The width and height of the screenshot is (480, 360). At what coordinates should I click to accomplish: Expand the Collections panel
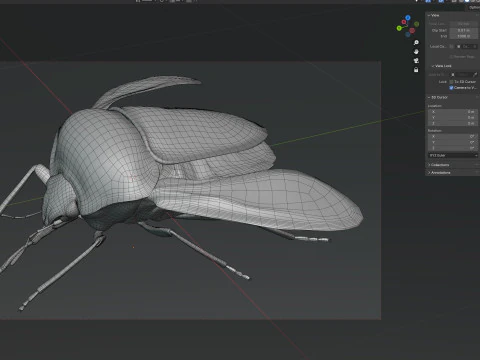click(x=439, y=165)
